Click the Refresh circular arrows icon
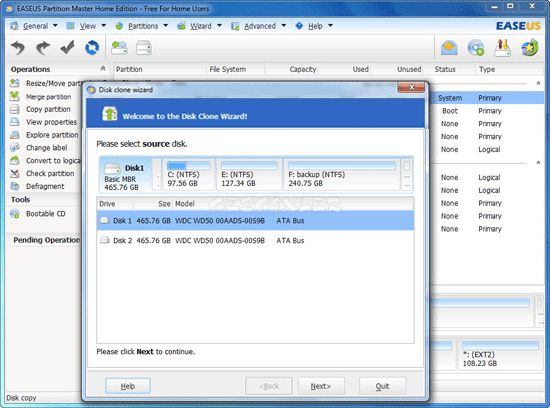 coord(92,47)
